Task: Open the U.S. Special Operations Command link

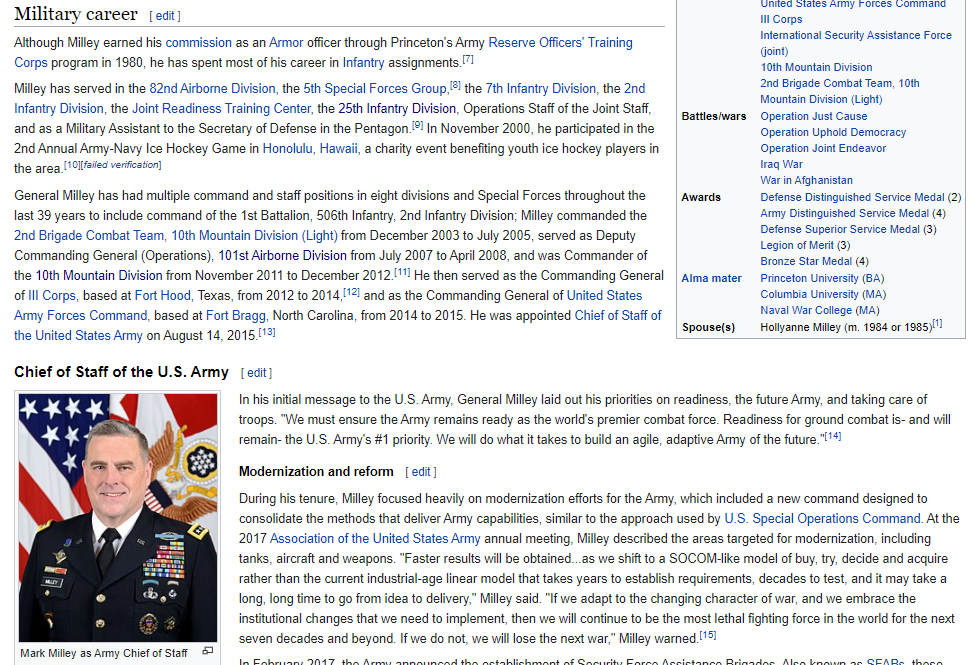Action: pos(822,519)
